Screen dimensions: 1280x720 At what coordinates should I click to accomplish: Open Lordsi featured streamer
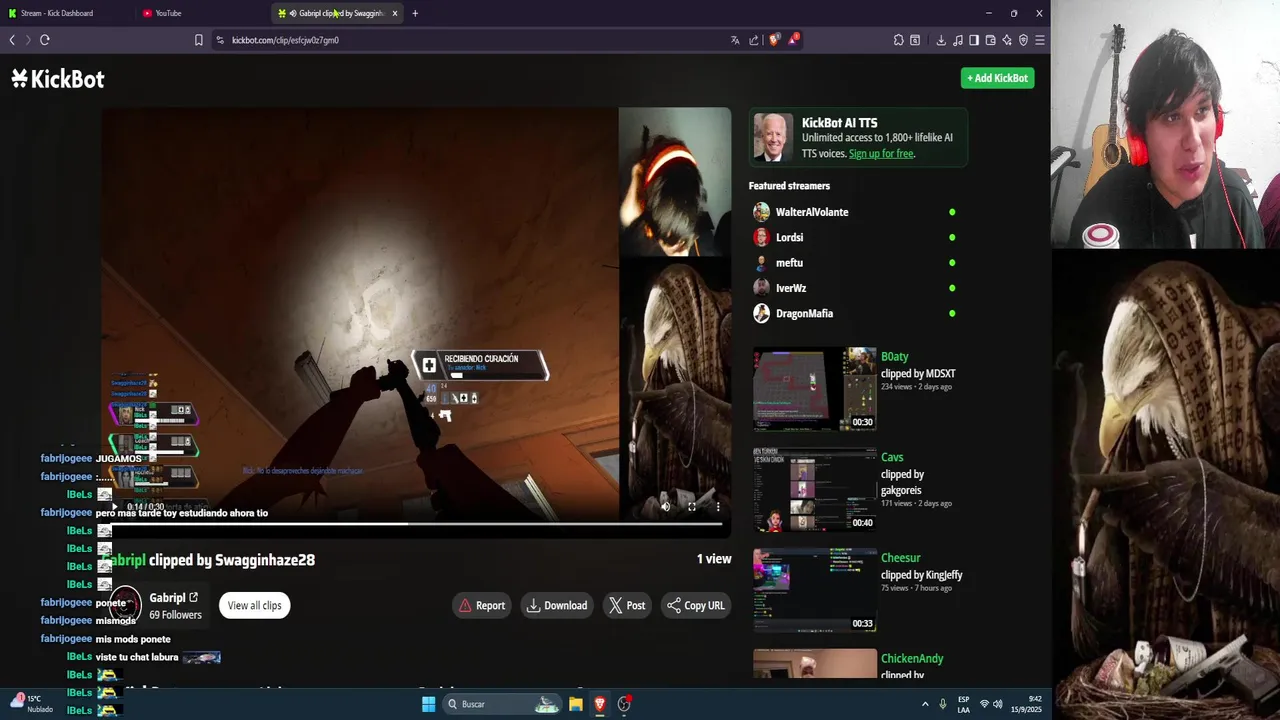789,237
